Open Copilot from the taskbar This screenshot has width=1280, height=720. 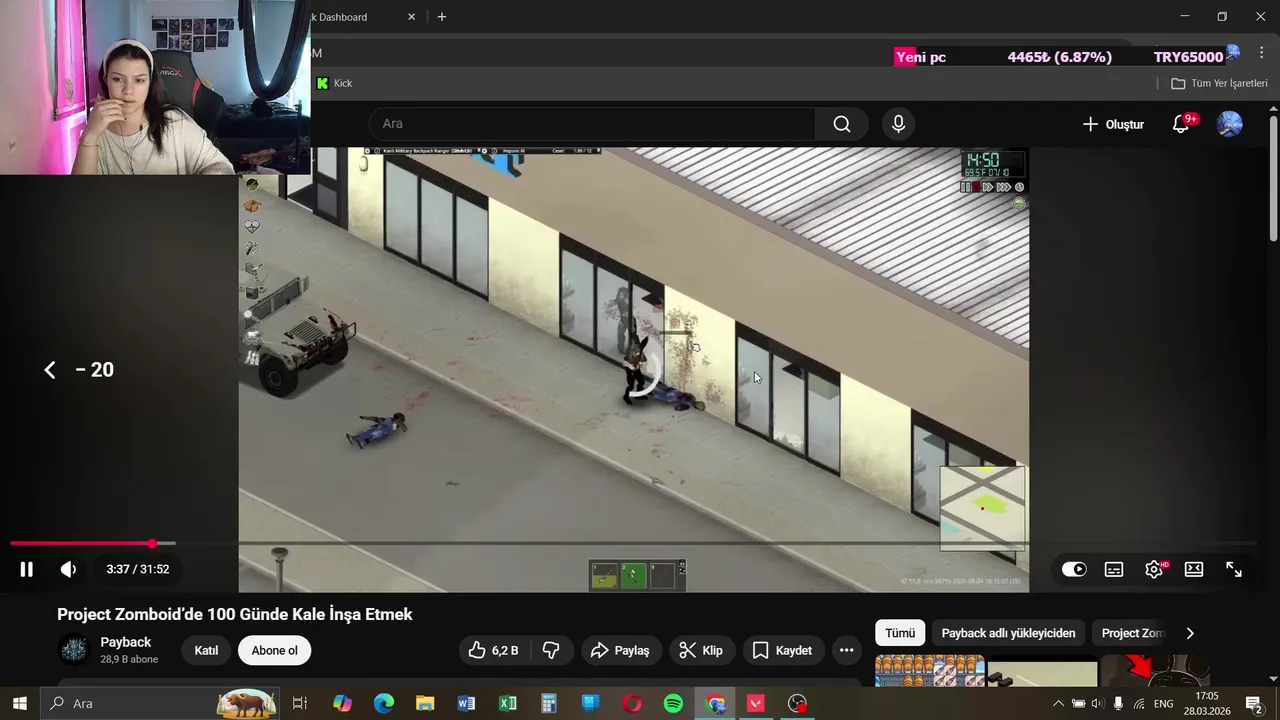[x=343, y=703]
